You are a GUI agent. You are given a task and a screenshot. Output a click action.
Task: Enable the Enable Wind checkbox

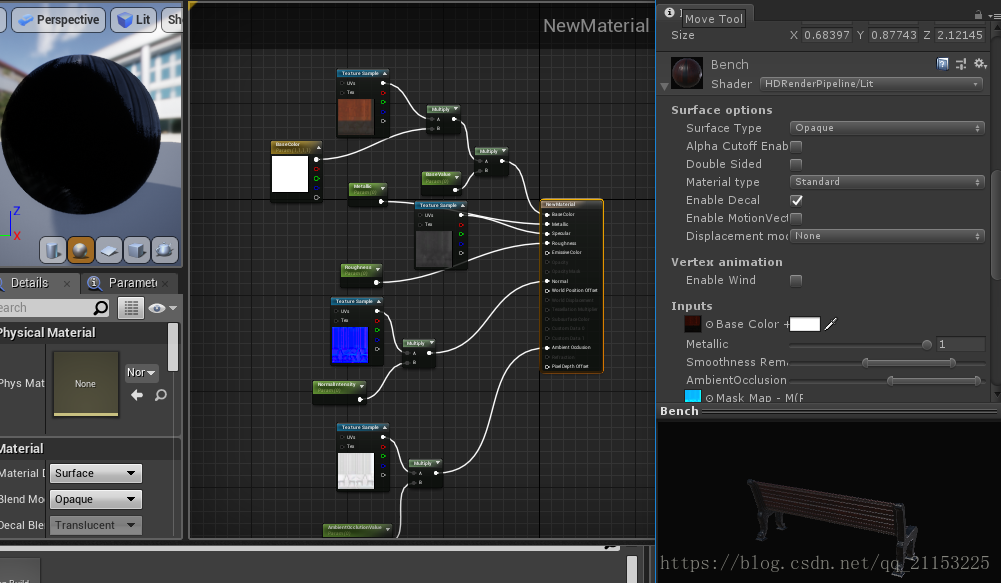tap(796, 280)
